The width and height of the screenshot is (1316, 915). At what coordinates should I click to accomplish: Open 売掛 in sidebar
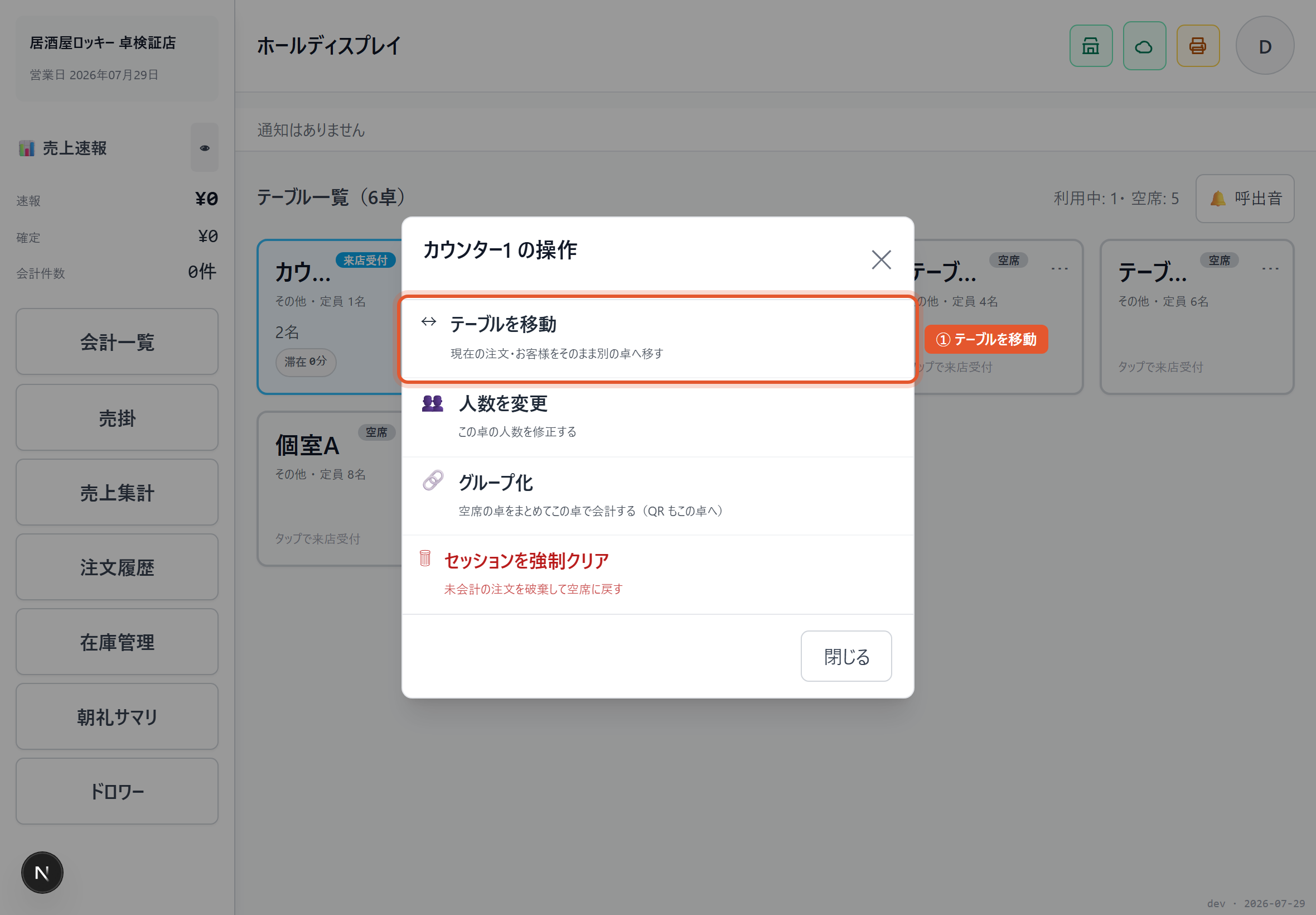coord(117,417)
